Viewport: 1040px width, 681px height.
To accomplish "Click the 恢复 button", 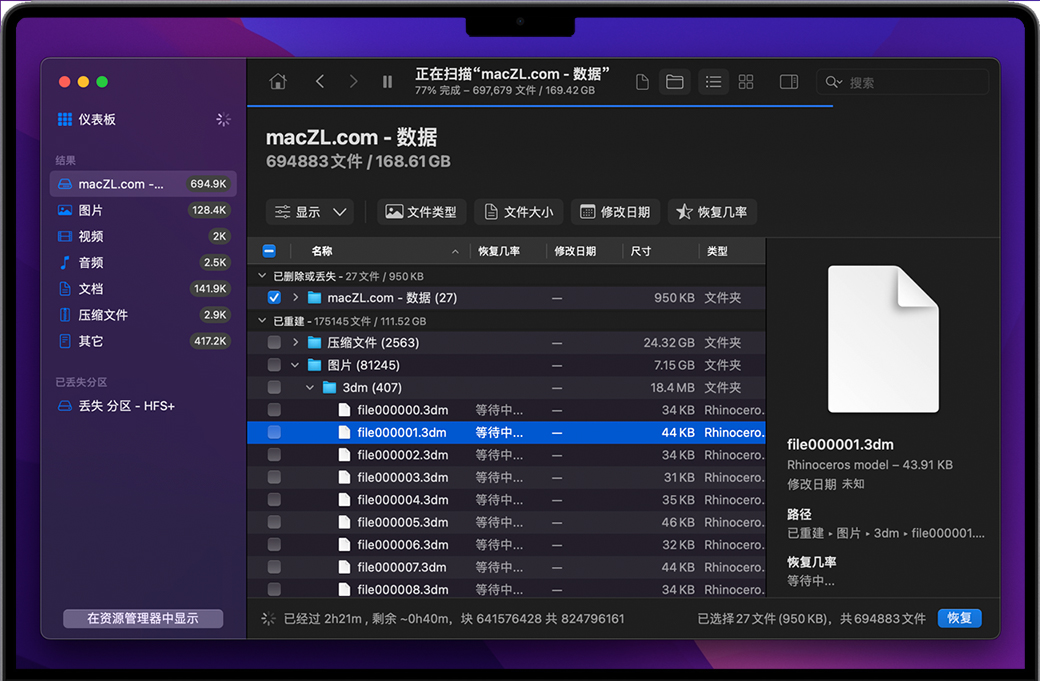I will 959,618.
